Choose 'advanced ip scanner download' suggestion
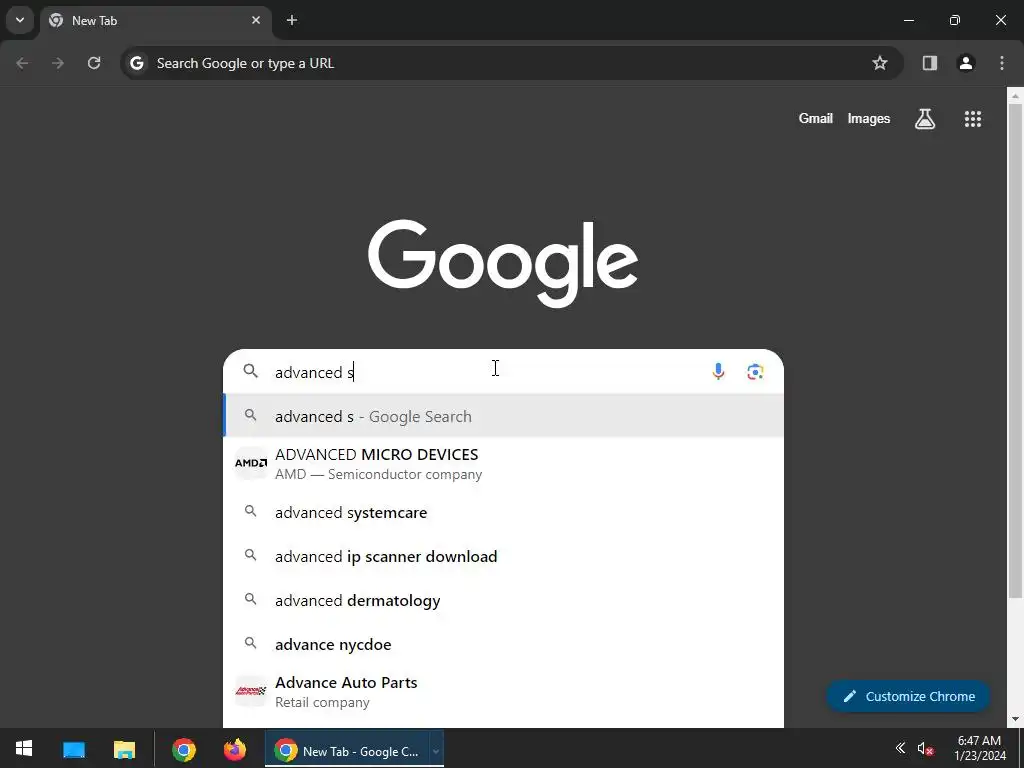The height and width of the screenshot is (768, 1024). tap(504, 556)
